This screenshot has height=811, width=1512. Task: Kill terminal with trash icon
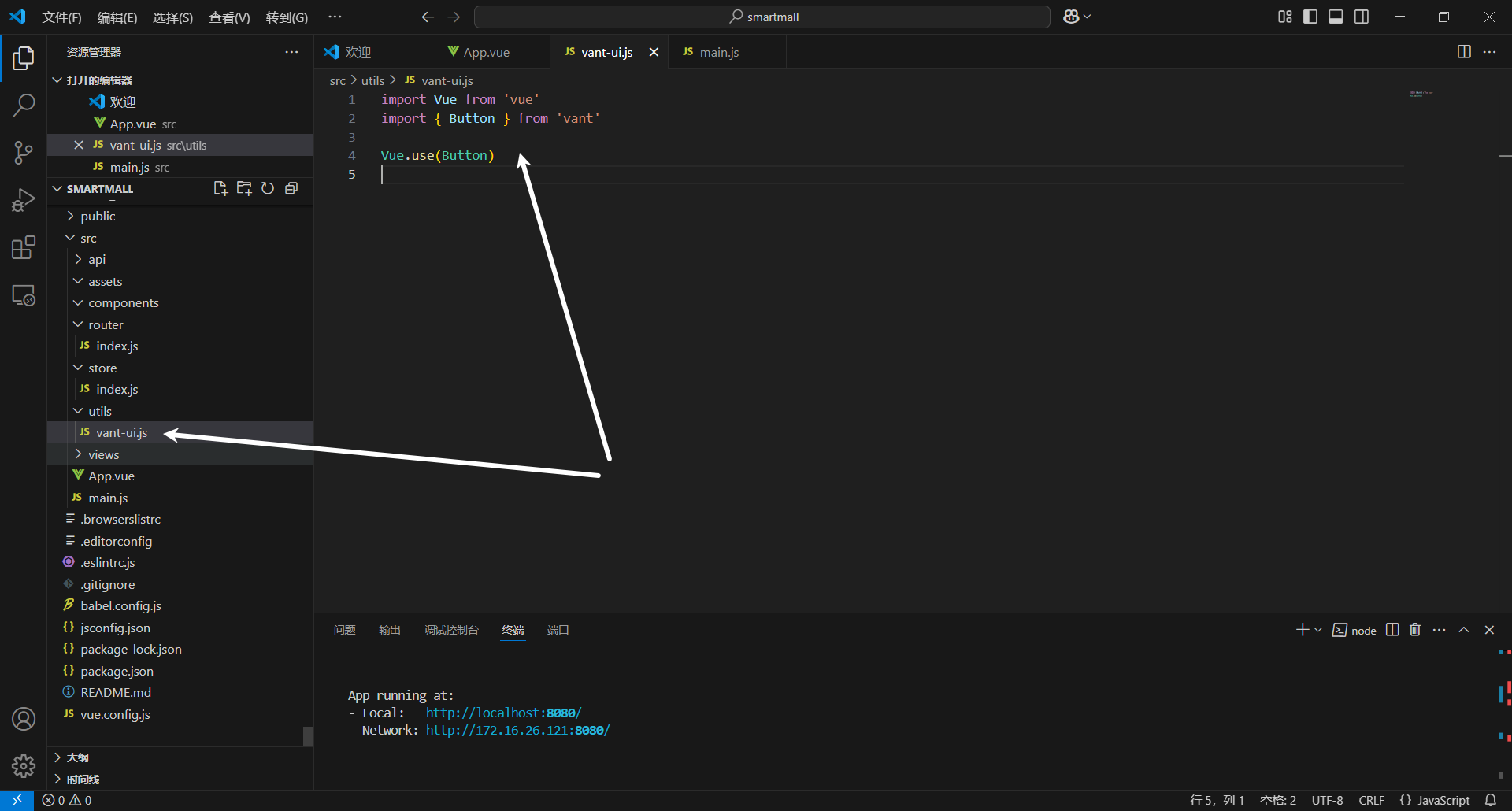[1415, 630]
